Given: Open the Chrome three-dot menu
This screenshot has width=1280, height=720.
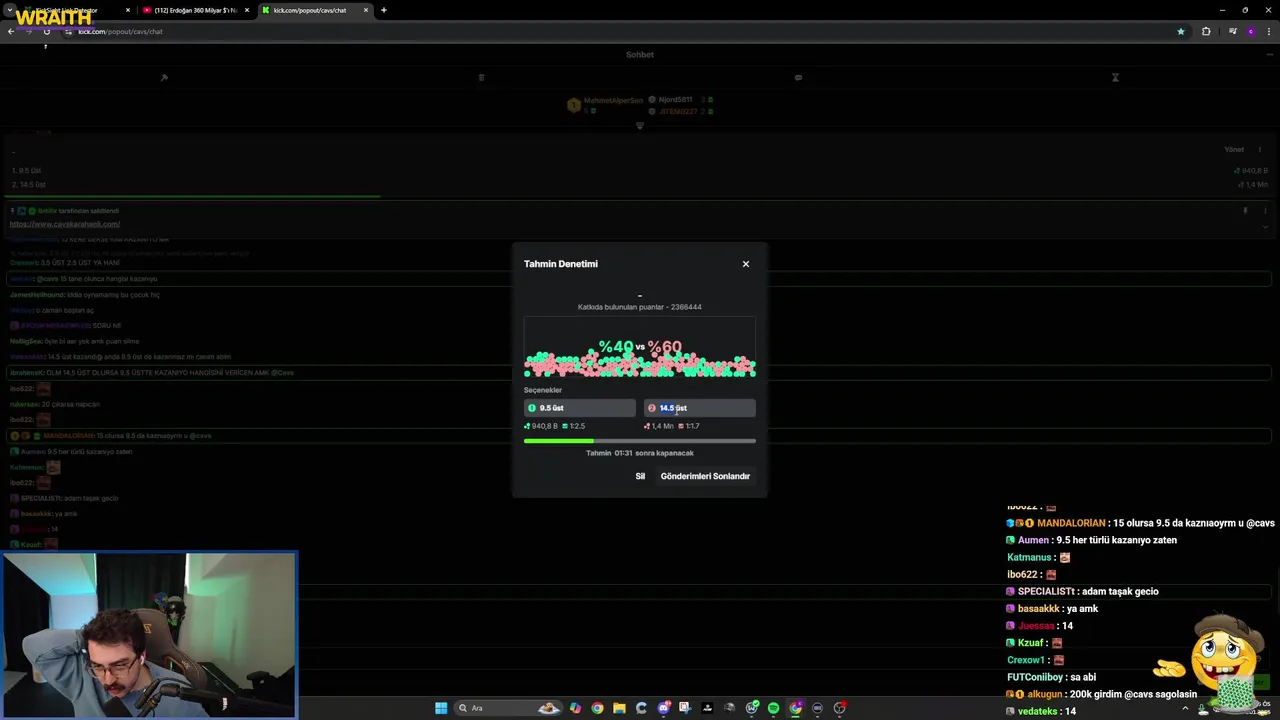Looking at the screenshot, I should 1270,31.
